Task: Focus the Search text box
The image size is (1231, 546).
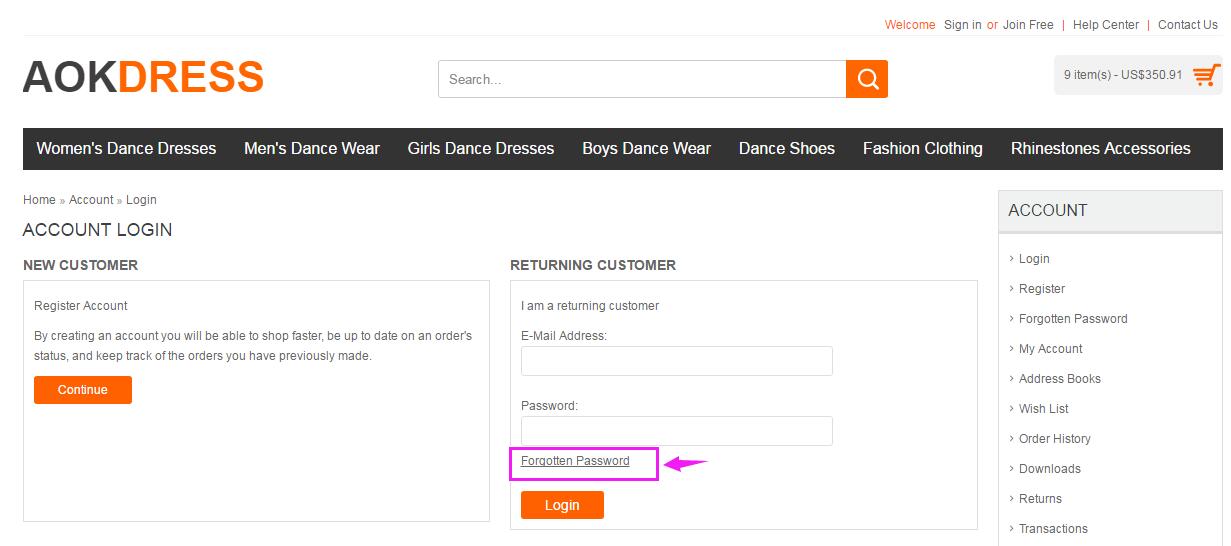Action: pos(642,79)
